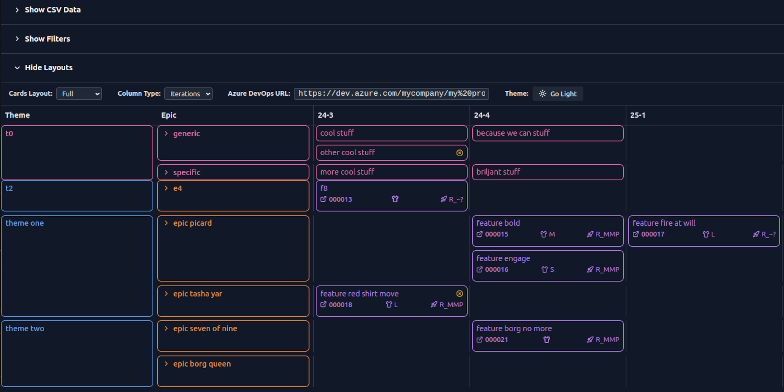The image size is (784, 392).
Task: Click T-shirt icon on feature borg no more
Action: pyautogui.click(x=546, y=340)
